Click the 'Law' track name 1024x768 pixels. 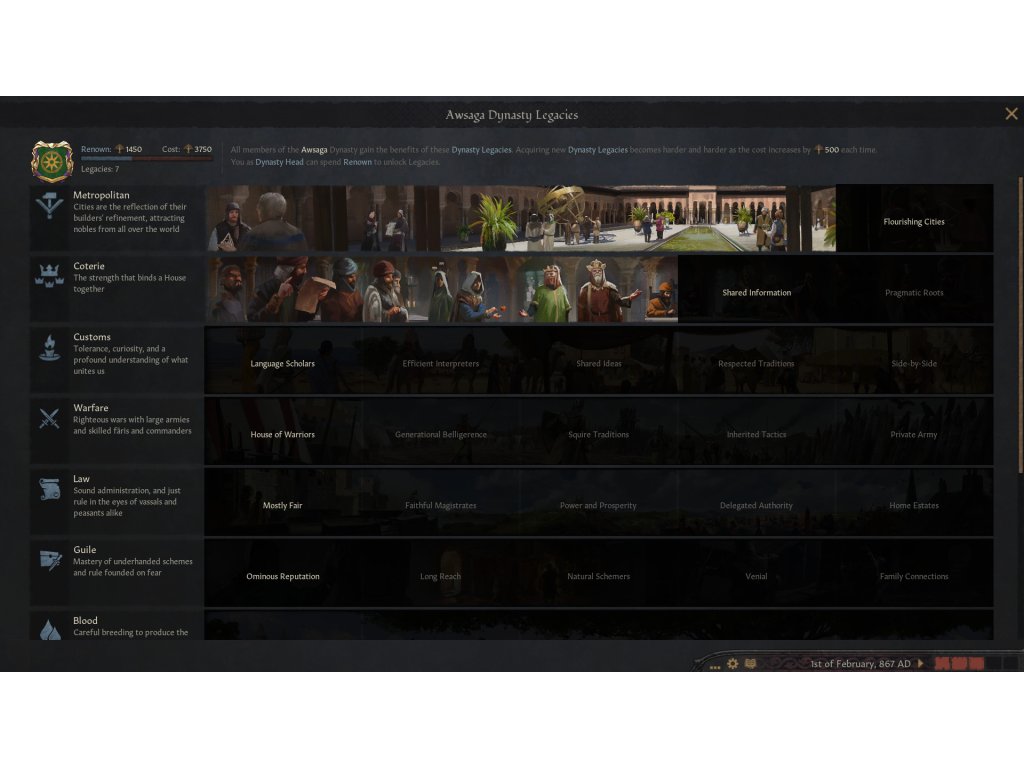pyautogui.click(x=82, y=479)
